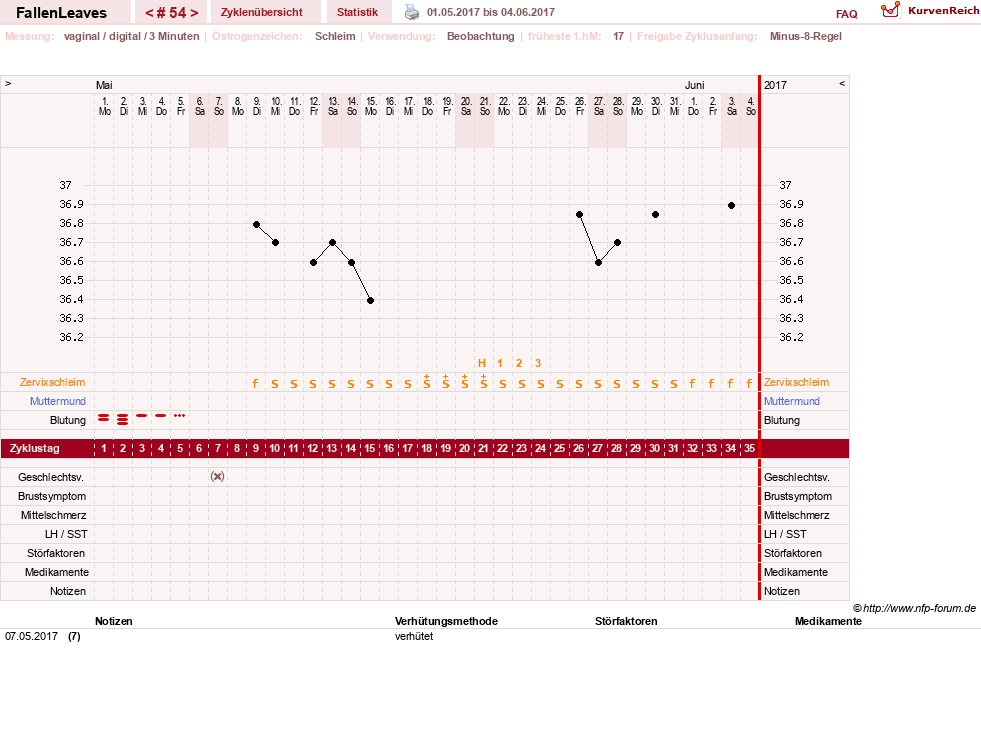Viewport: 981px width, 740px height.
Task: Go to previous cycle arrow before #54
Action: [x=149, y=13]
